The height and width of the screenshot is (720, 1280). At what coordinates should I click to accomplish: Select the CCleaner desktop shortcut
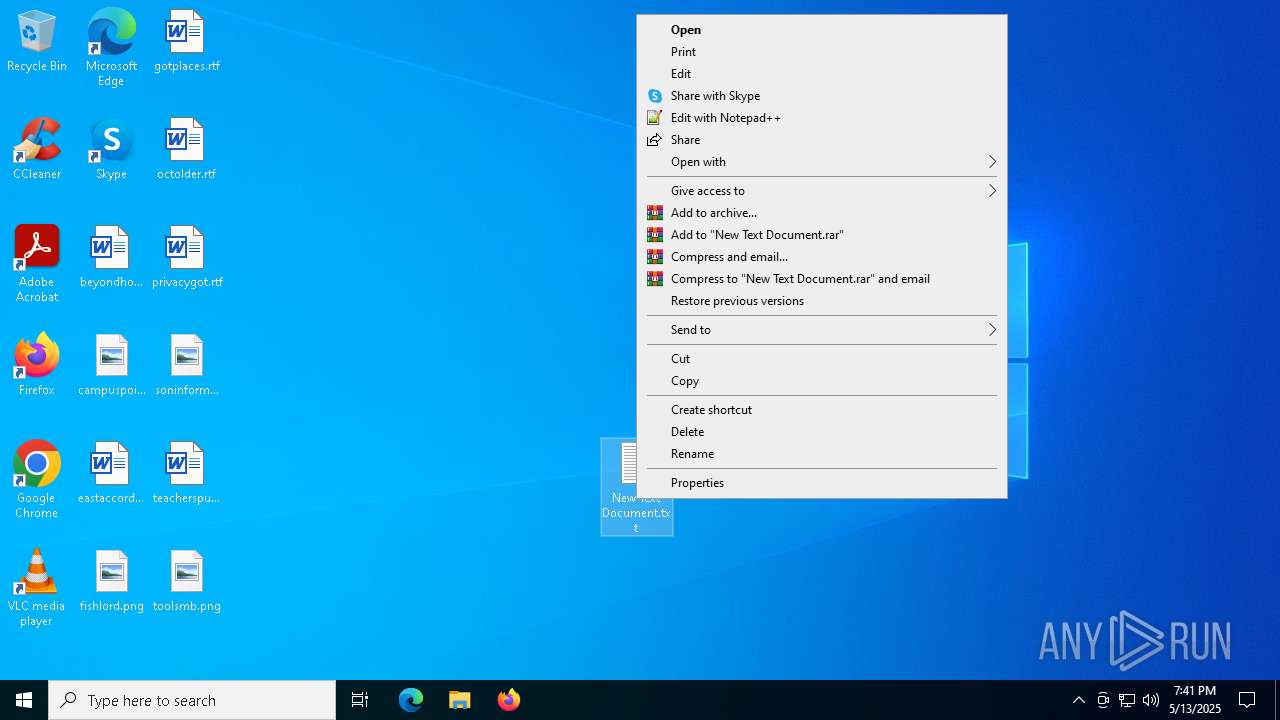[x=37, y=150]
